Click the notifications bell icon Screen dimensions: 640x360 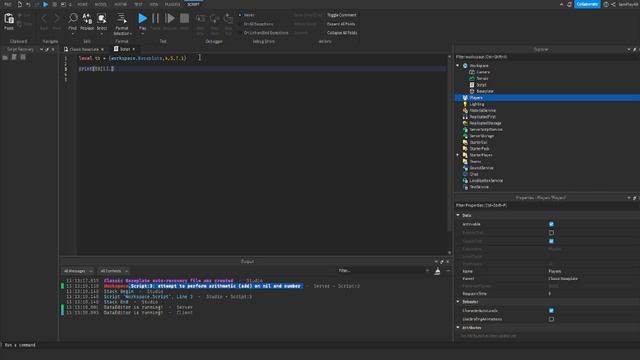569,4
